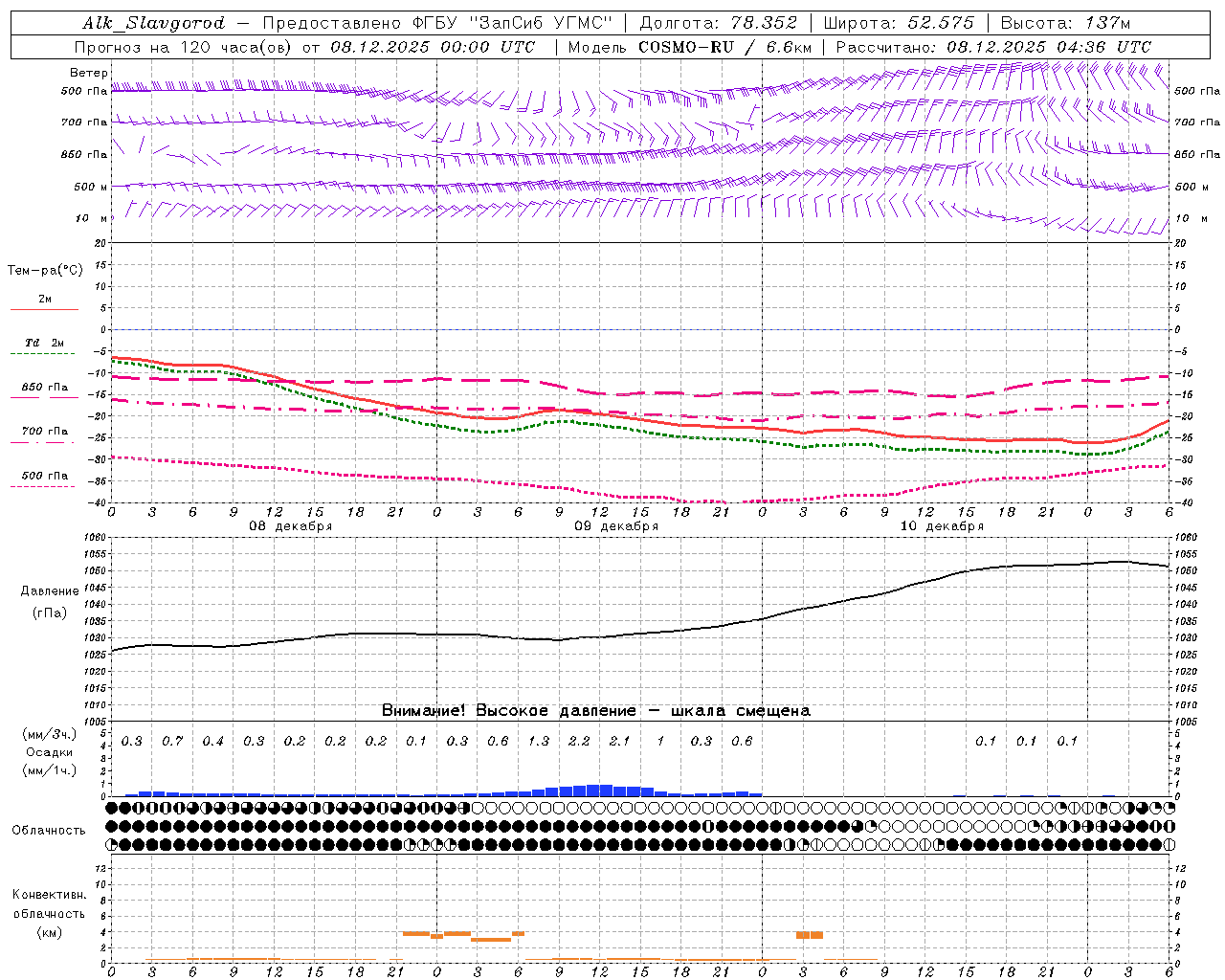Click the precipitation value 1.3
This screenshot has height=980, width=1225.
pos(539,741)
